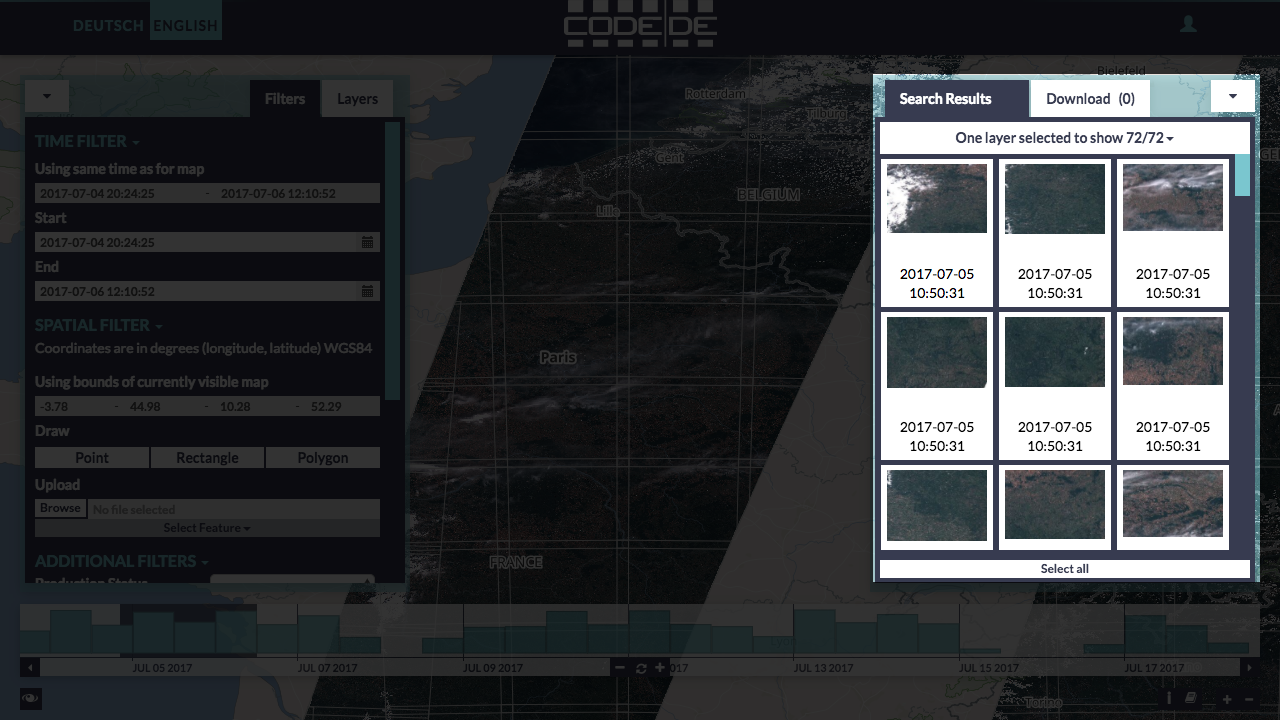Open the 'One layer selected' dropdown
Image resolution: width=1280 pixels, height=720 pixels.
coord(1064,138)
